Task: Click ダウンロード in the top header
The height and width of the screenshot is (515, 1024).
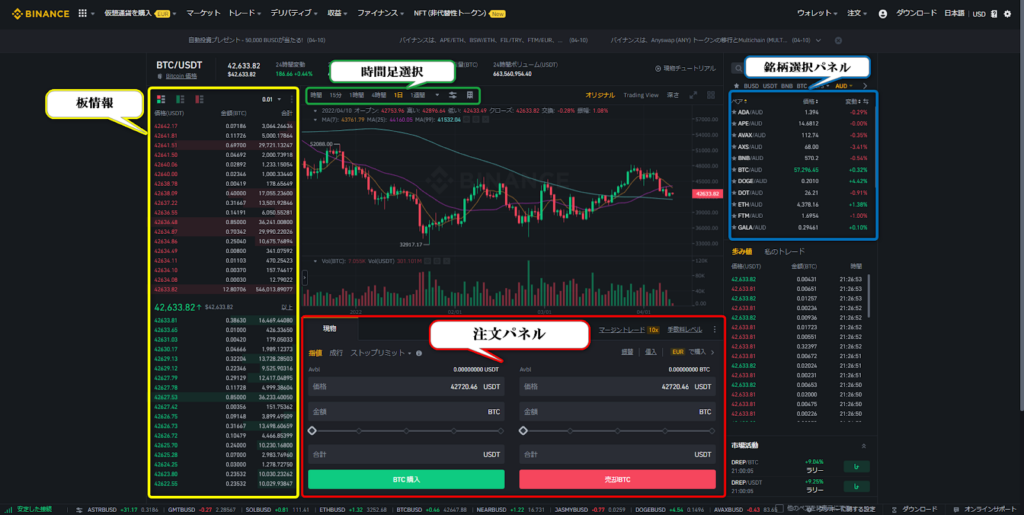Action: point(916,13)
